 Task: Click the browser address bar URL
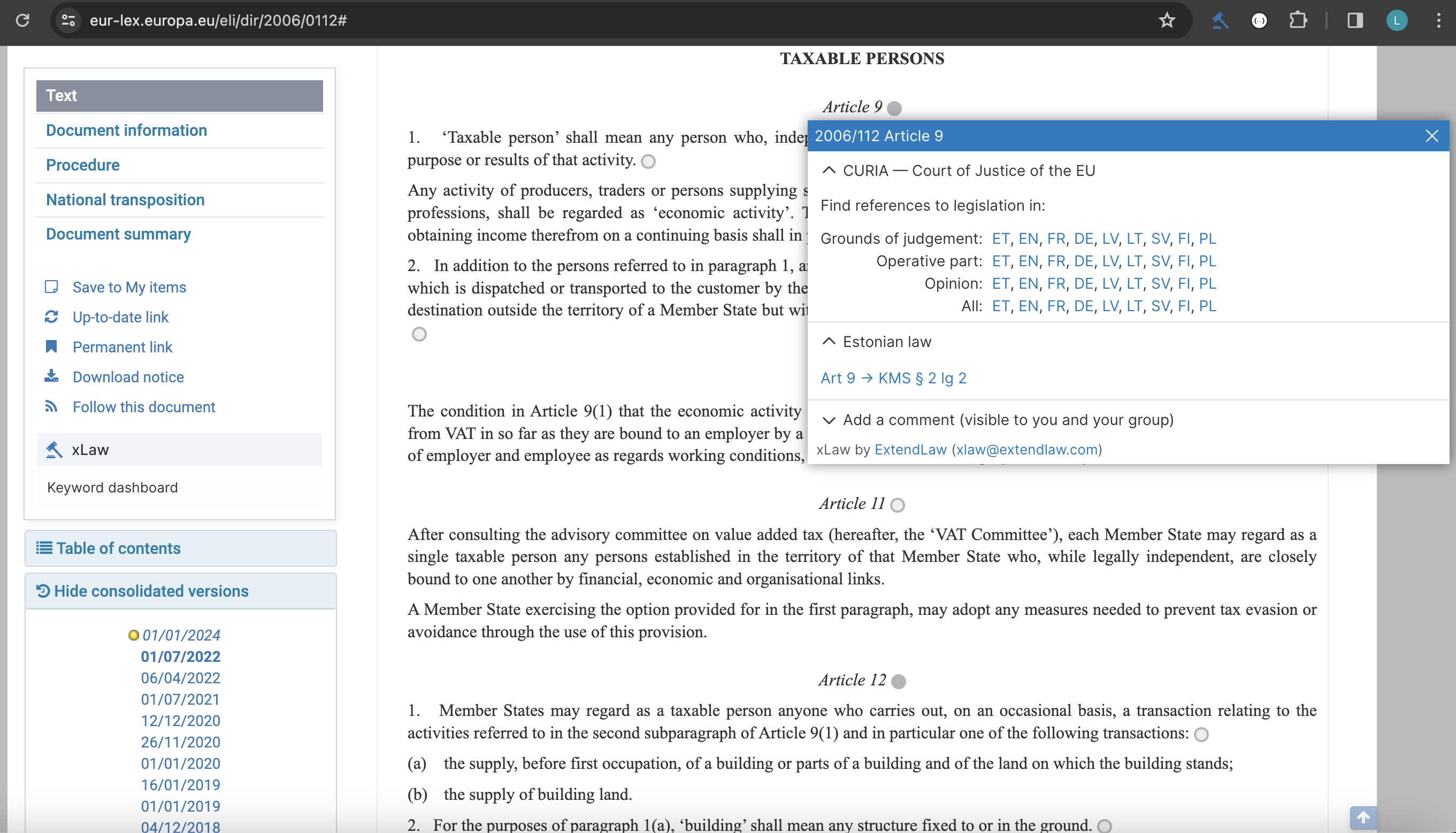218,21
